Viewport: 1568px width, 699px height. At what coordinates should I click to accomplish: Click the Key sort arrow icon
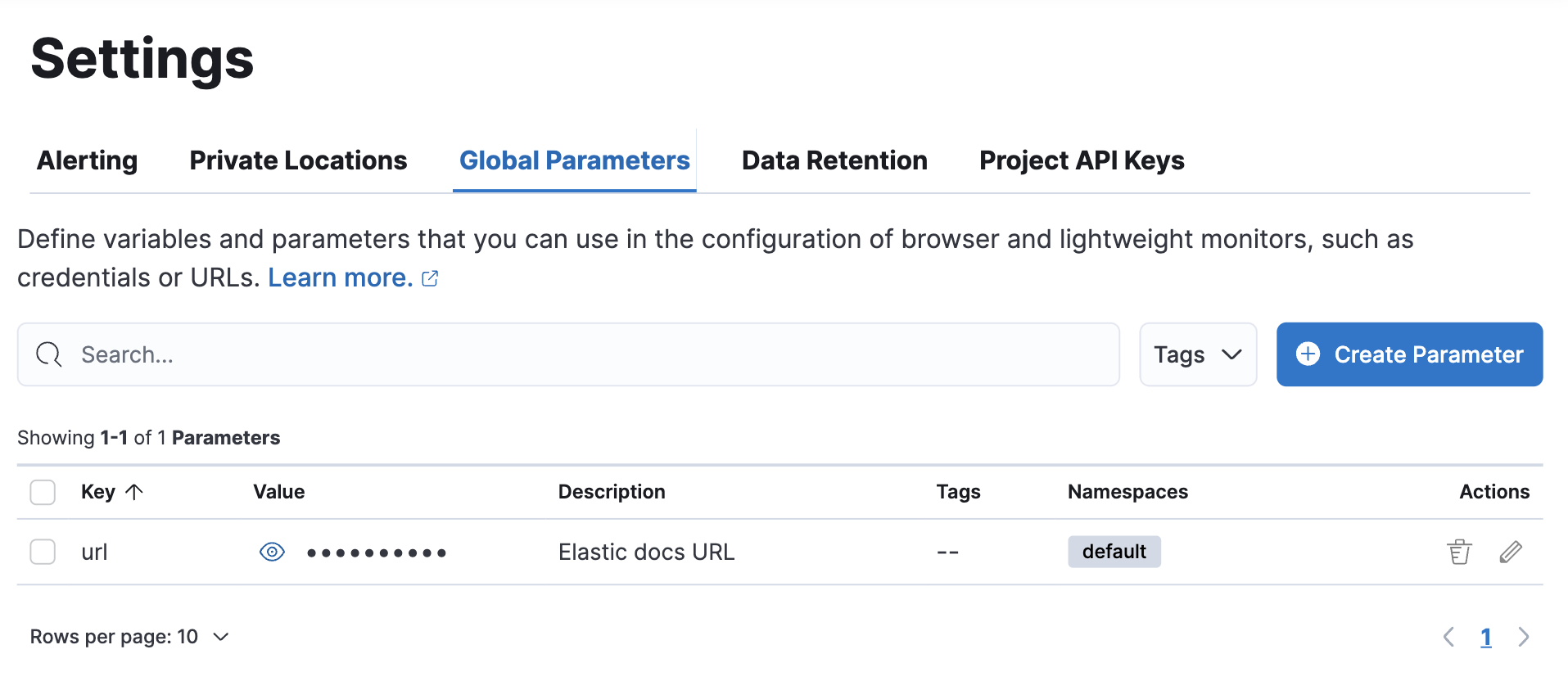click(134, 491)
